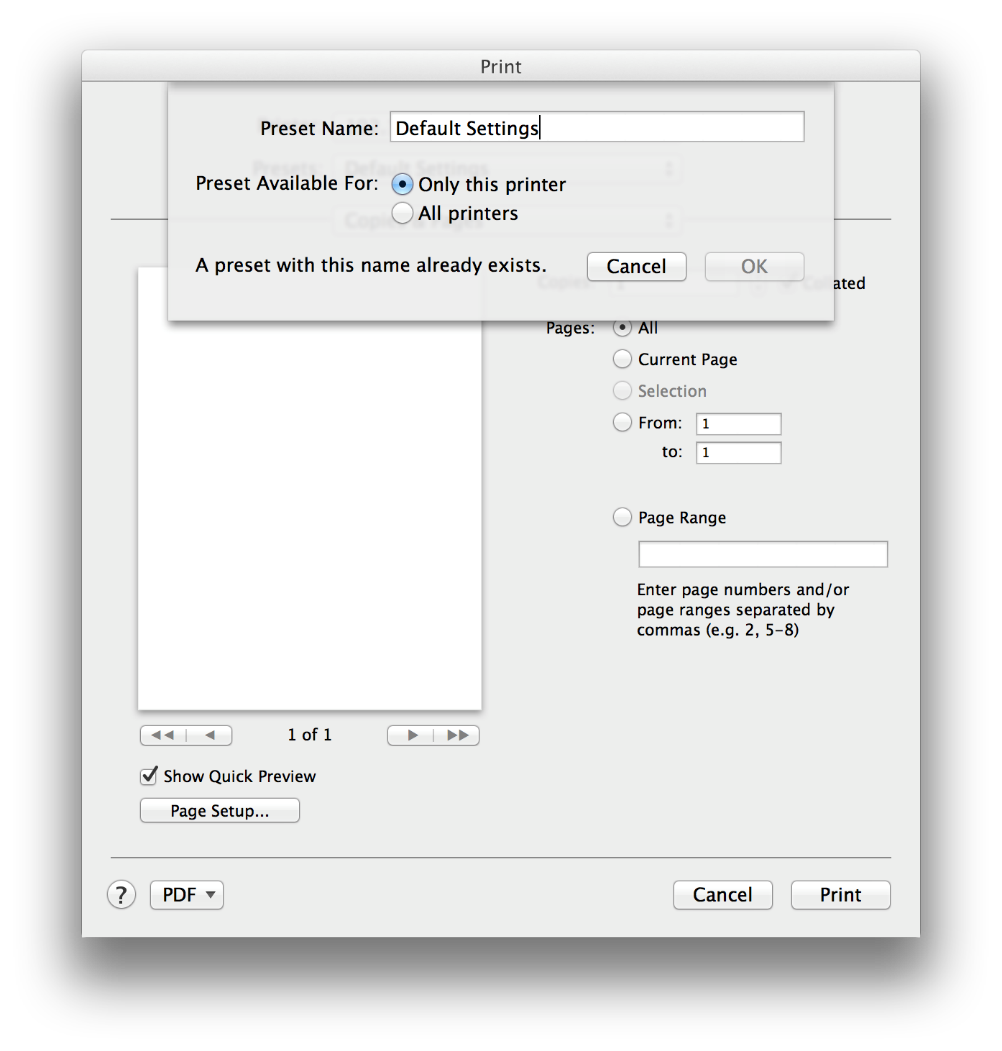Open help using the question mark icon
The image size is (1002, 1051).
point(121,895)
